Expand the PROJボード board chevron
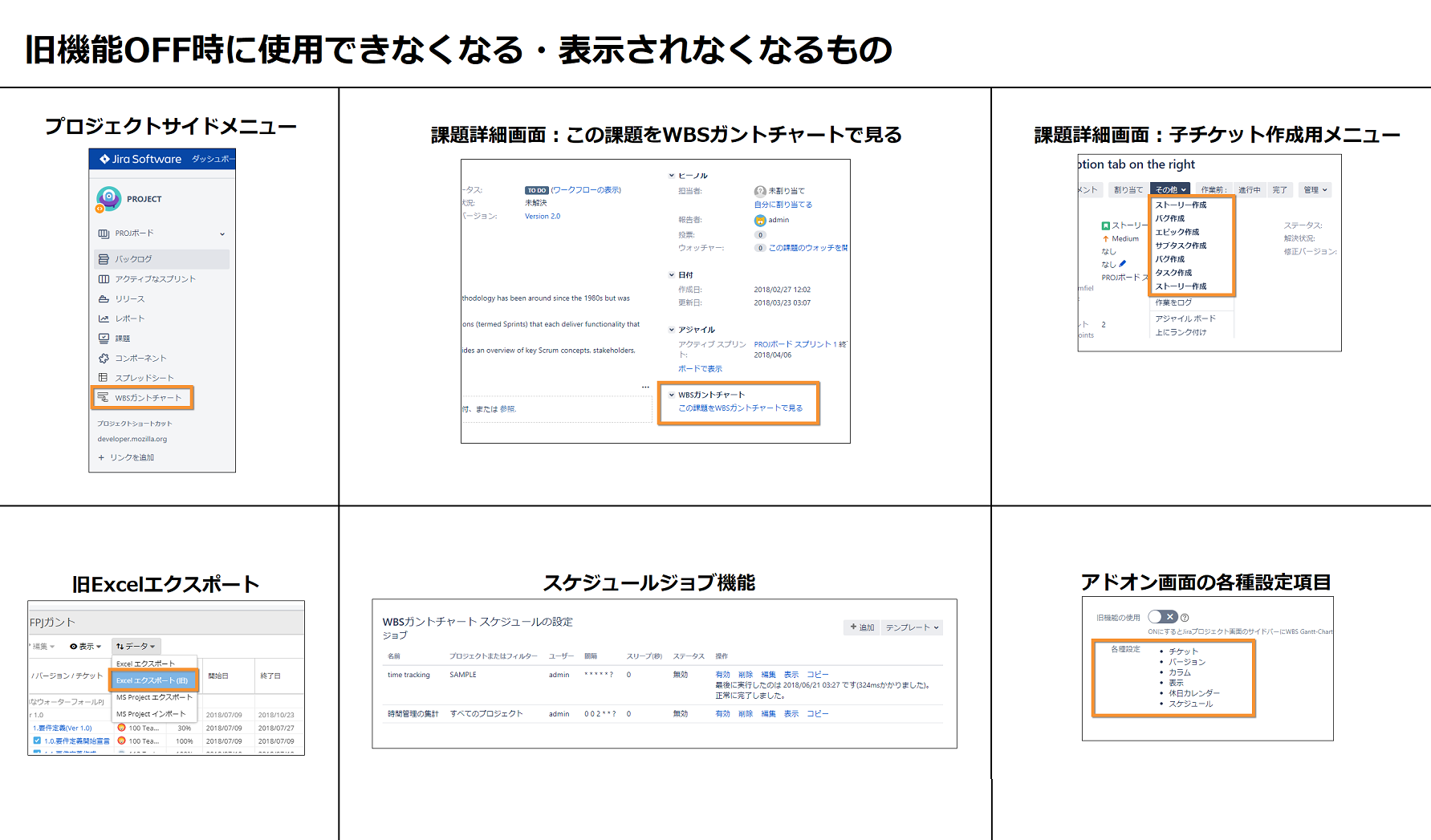This screenshot has height=840, width=1431. 222,234
